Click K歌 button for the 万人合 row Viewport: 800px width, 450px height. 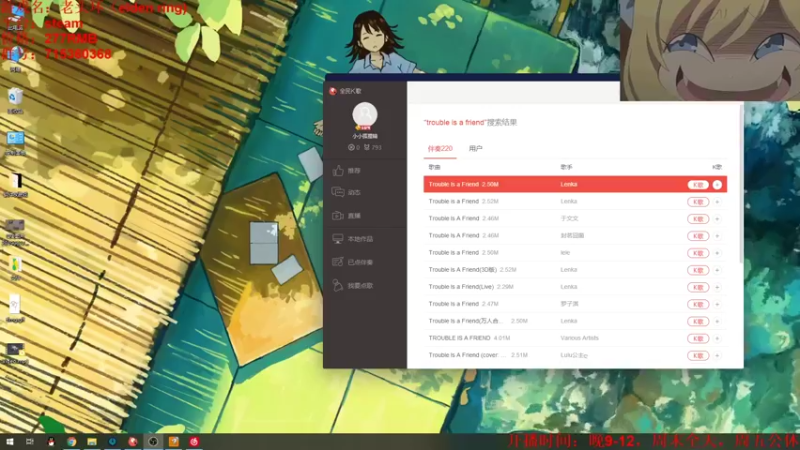(698, 321)
